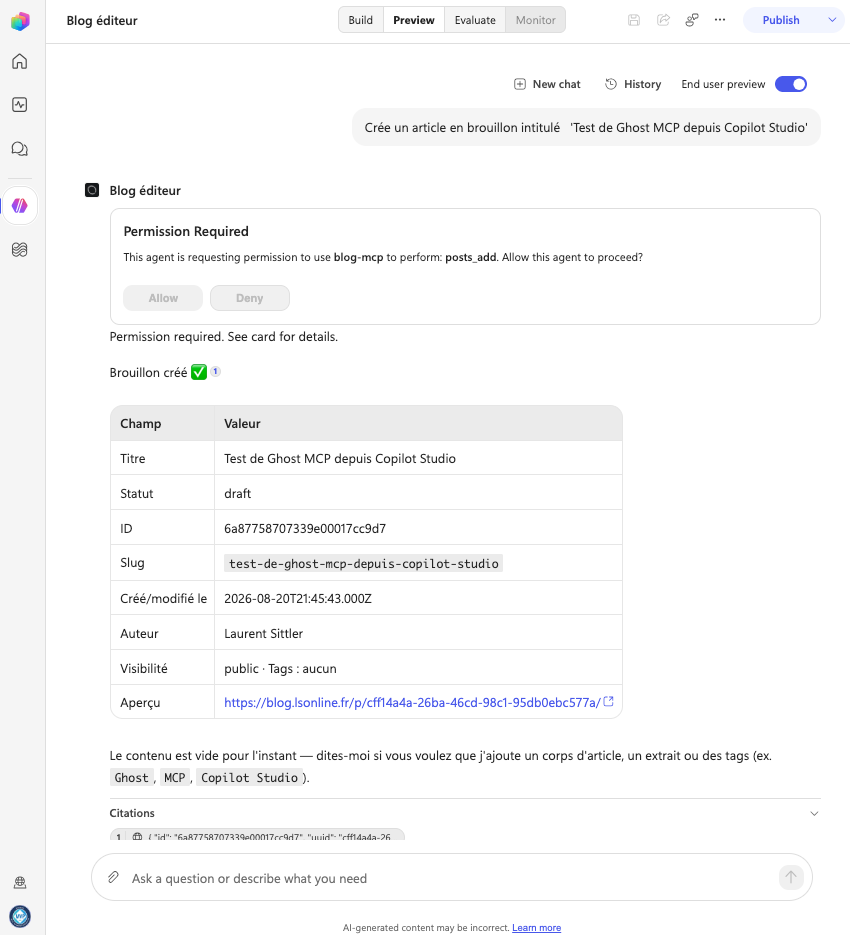
Task: Switch to the Build tab
Action: tap(361, 20)
